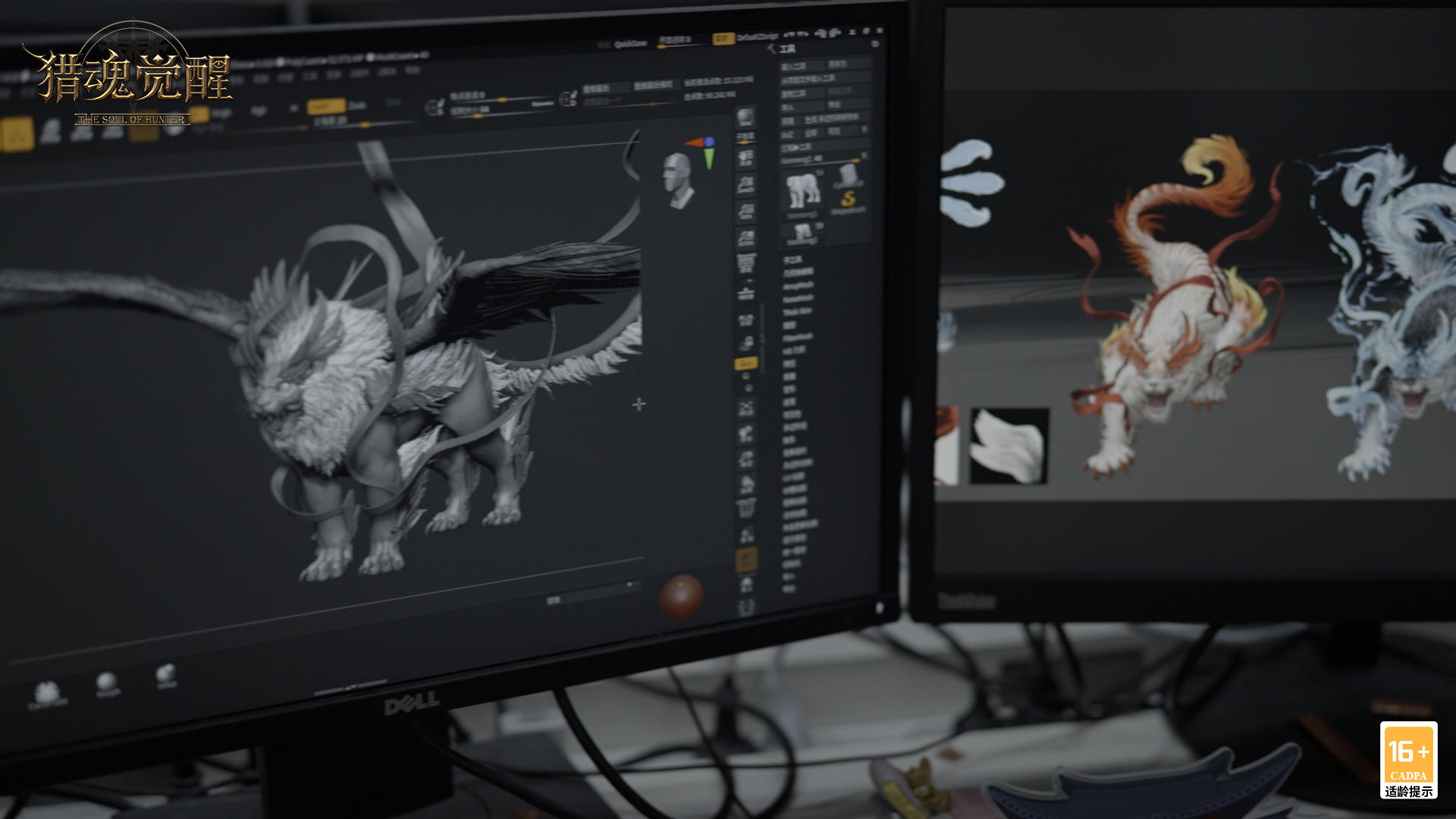The width and height of the screenshot is (1456, 819).
Task: Click the Actual size icon on right shelf
Action: [x=746, y=211]
